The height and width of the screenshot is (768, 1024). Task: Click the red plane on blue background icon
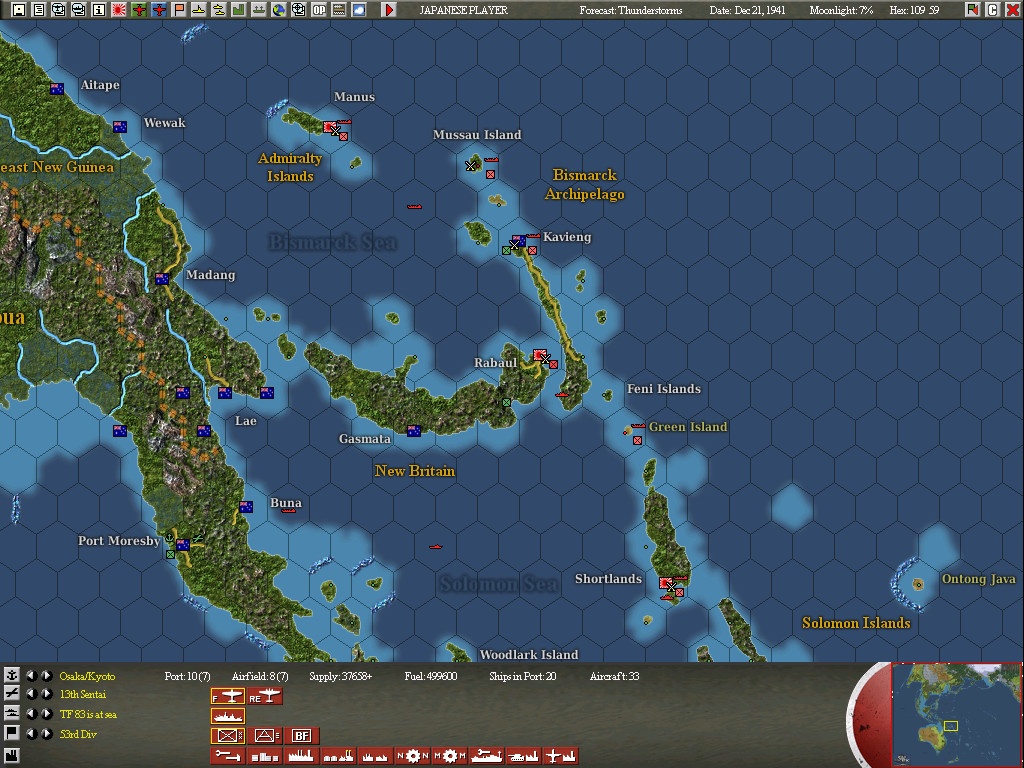[x=159, y=10]
